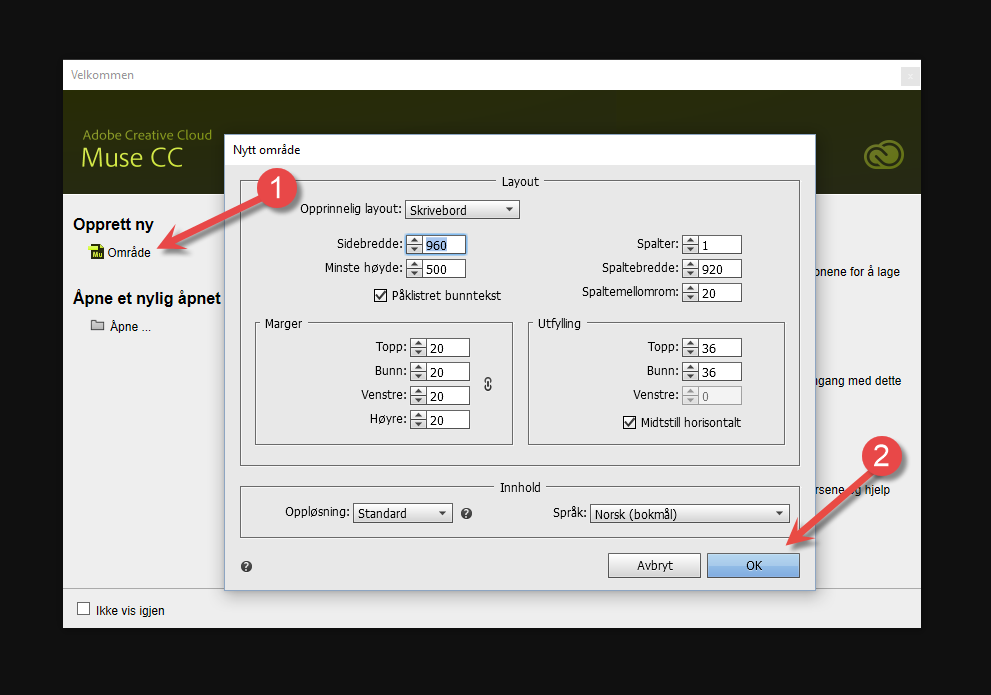Click the Creative Cloud logo icon
The image size is (991, 695).
(884, 154)
